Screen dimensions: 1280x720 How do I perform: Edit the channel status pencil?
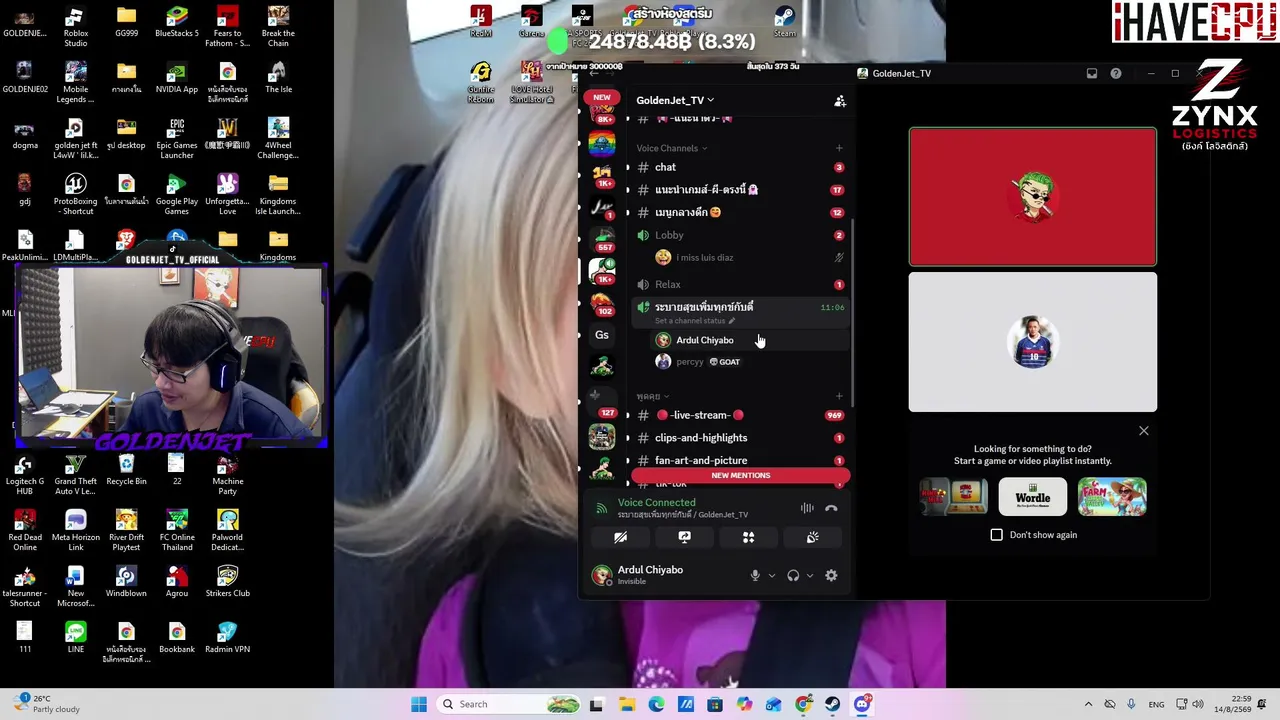pos(731,321)
